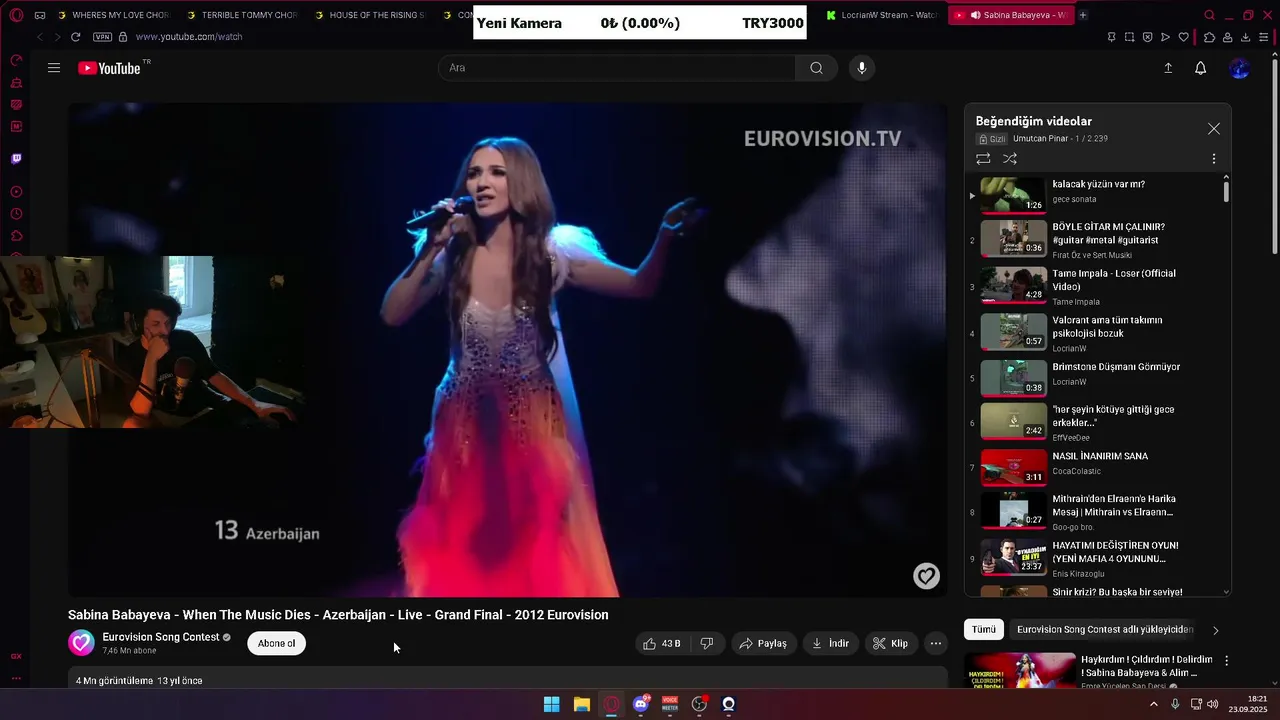Image resolution: width=1280 pixels, height=720 pixels.
Task: Open the Opera extensions cube icon
Action: (1209, 37)
